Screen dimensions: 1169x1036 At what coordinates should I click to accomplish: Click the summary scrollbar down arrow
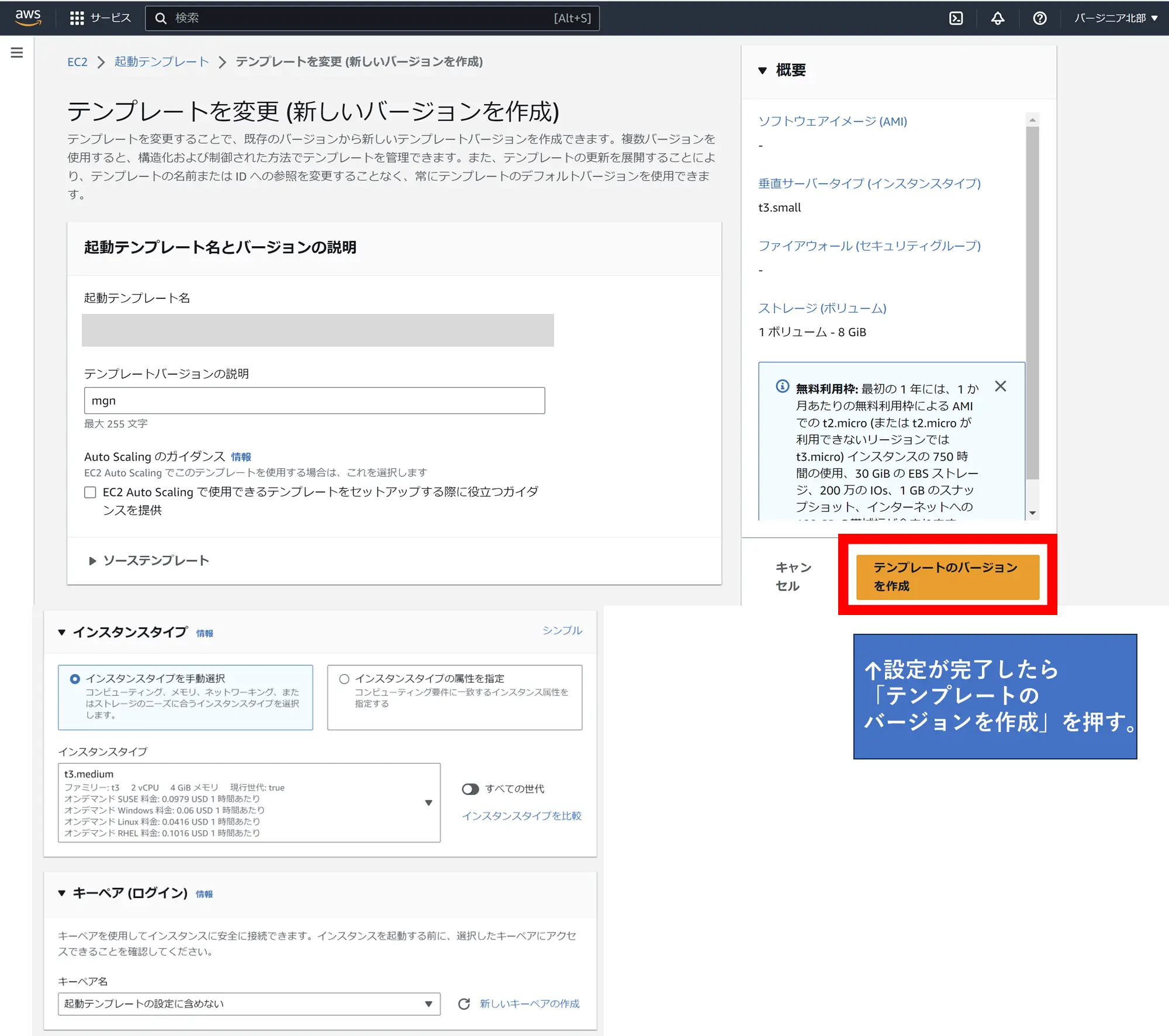pyautogui.click(x=1032, y=513)
